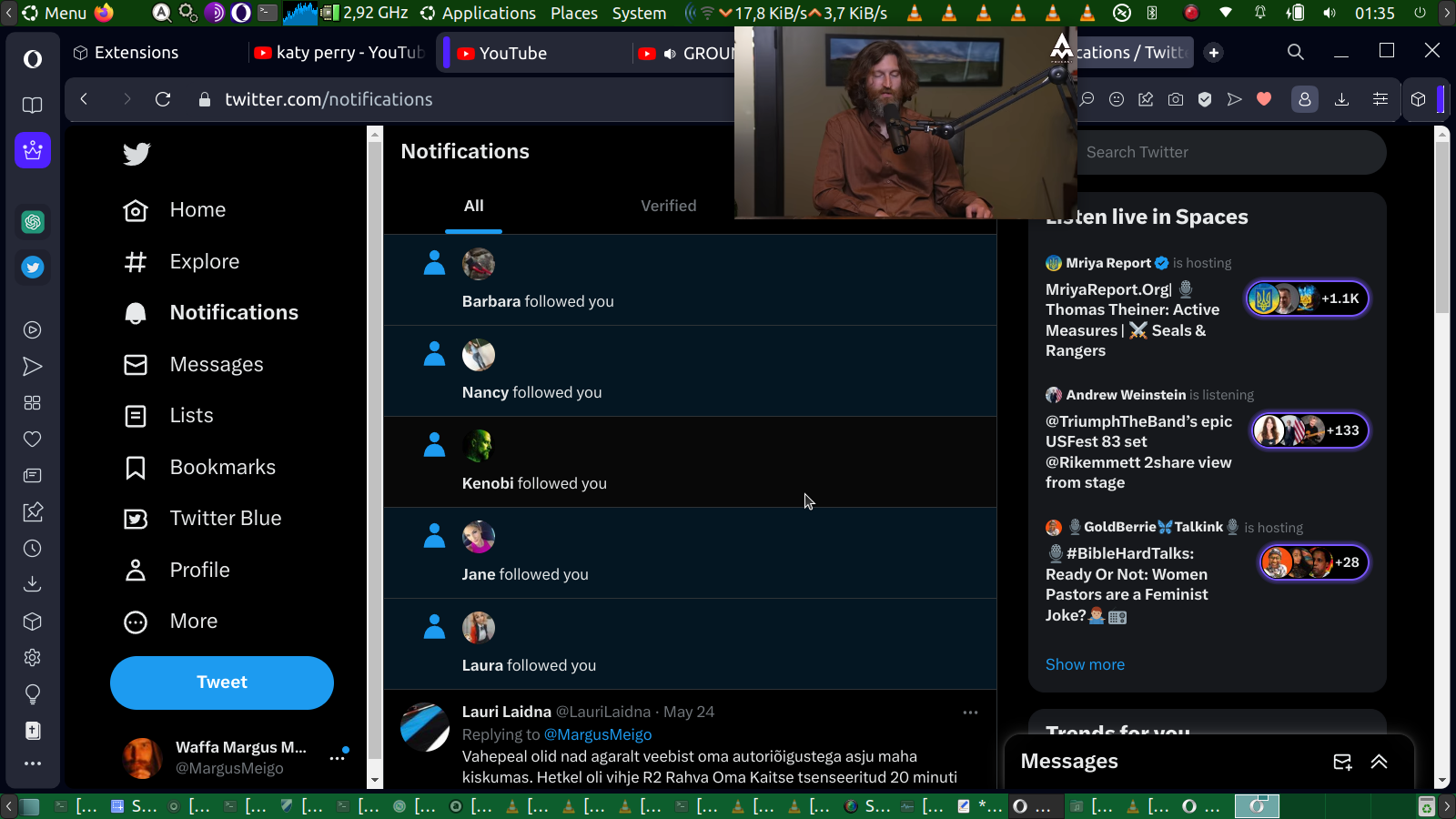The image size is (1456, 819).
Task: Open the @MargusMeigo reply link
Action: click(x=598, y=735)
